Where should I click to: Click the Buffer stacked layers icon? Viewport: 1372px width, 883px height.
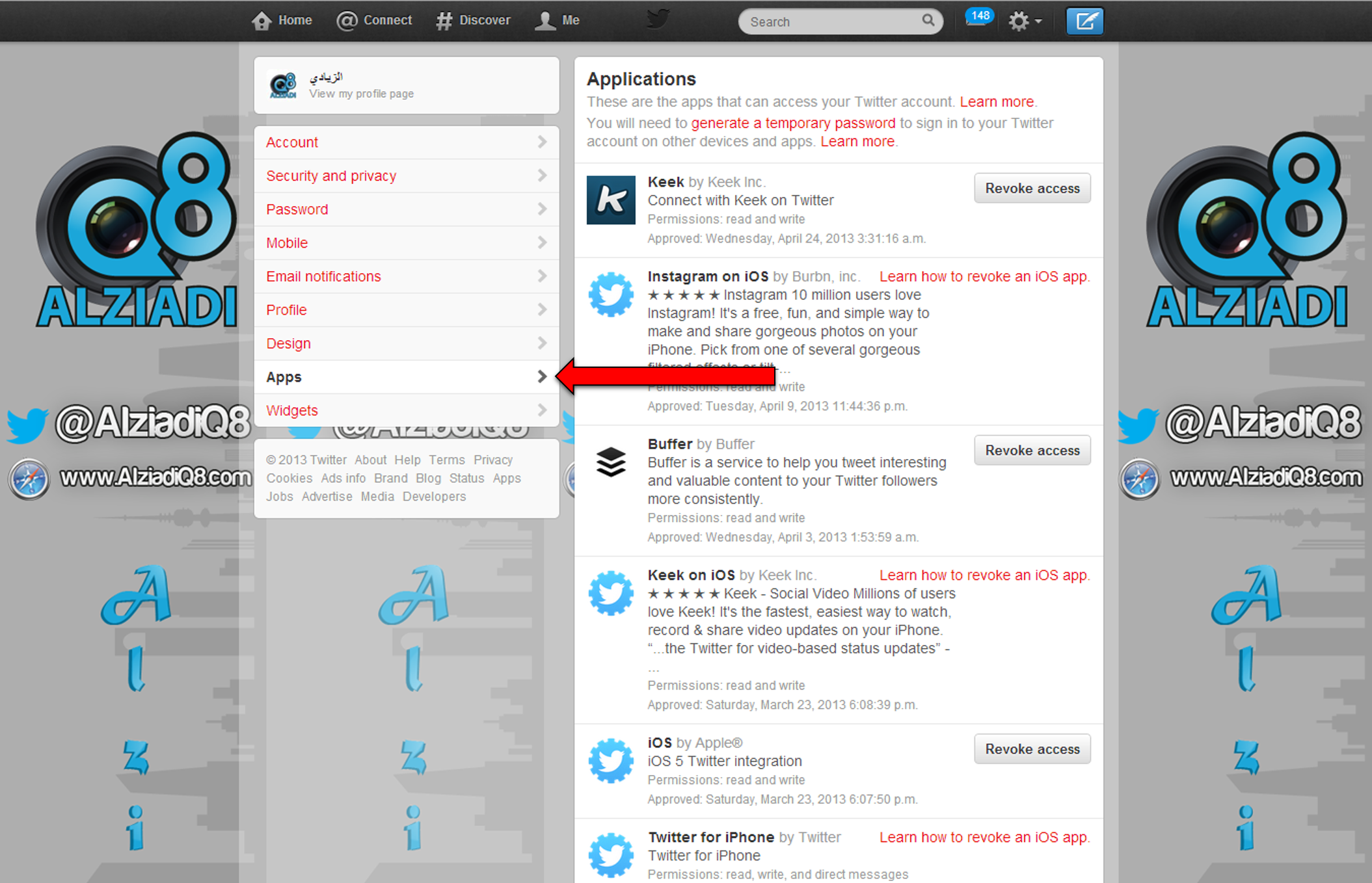610,462
